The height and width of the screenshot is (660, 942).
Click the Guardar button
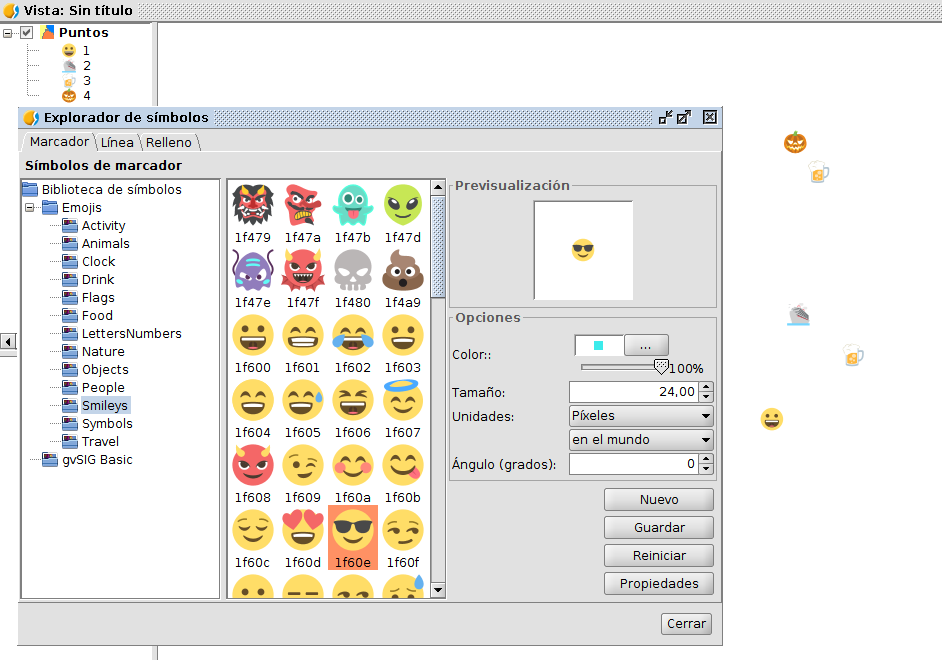659,528
